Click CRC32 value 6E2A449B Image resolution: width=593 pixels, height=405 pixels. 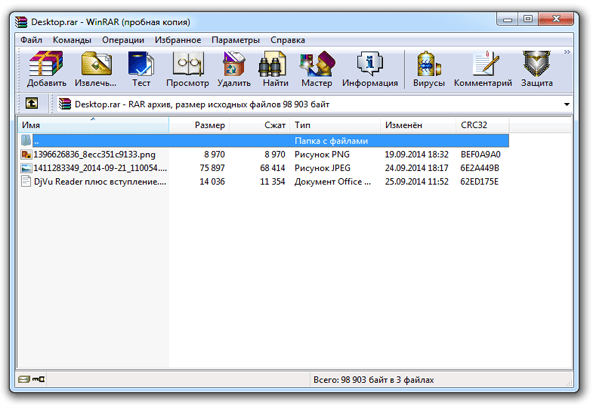480,168
